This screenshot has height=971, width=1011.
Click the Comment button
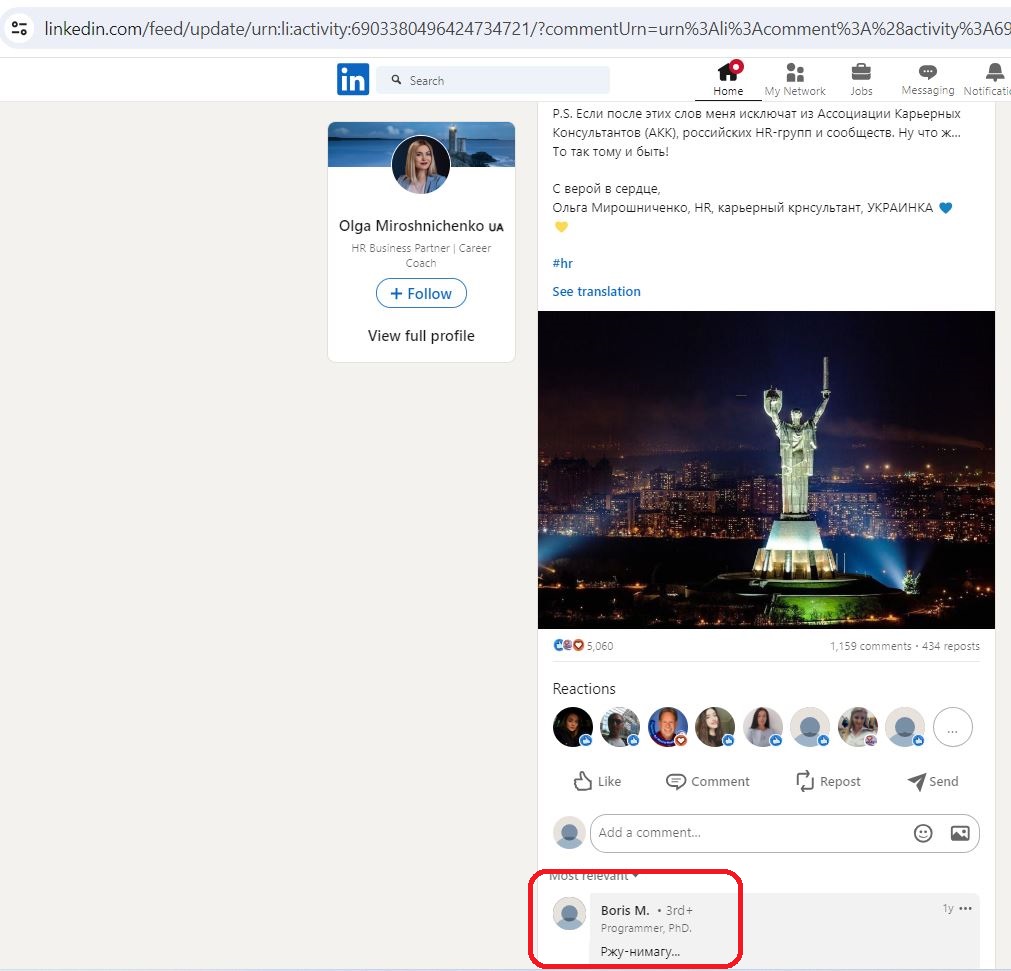click(x=707, y=781)
